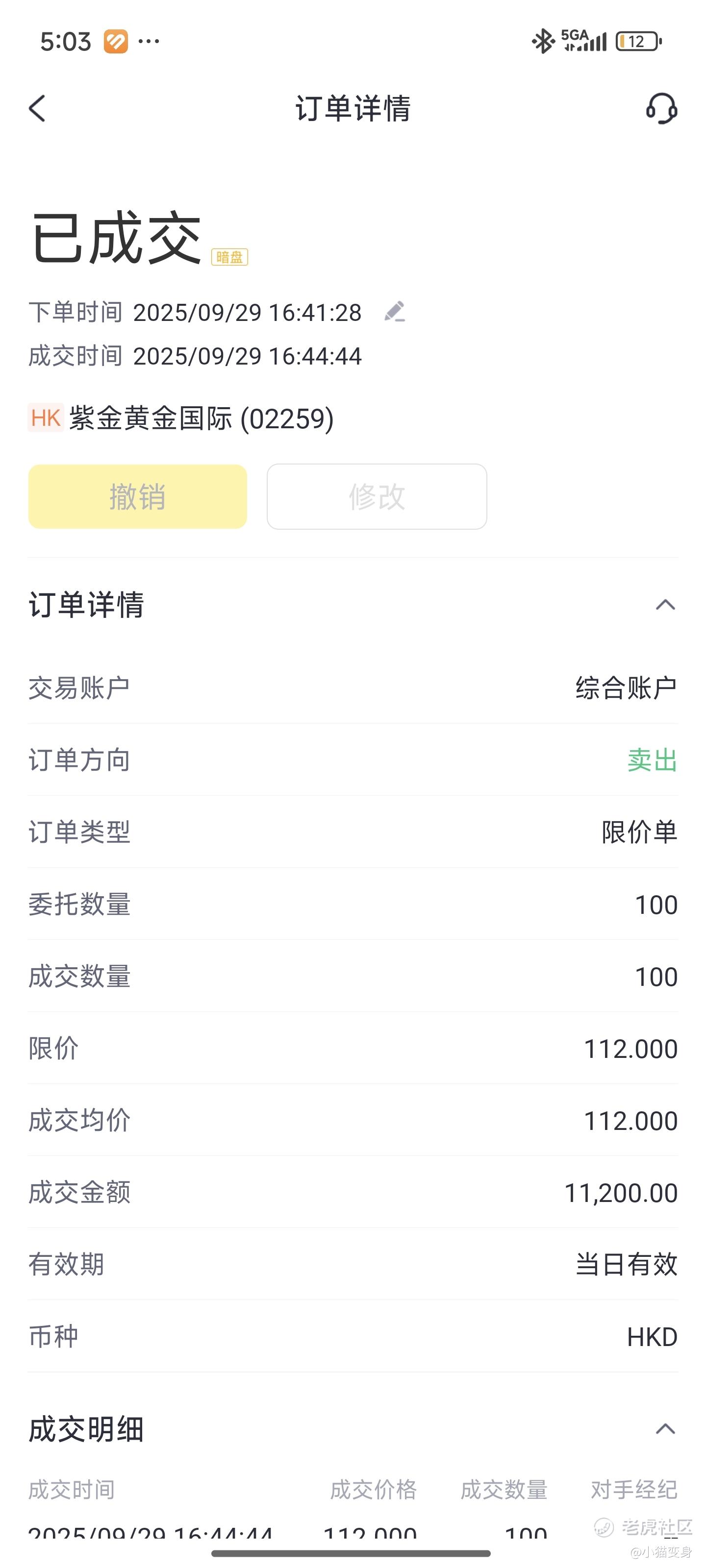
Task: Collapse the 成交明细 section chevron
Action: coord(665,1429)
